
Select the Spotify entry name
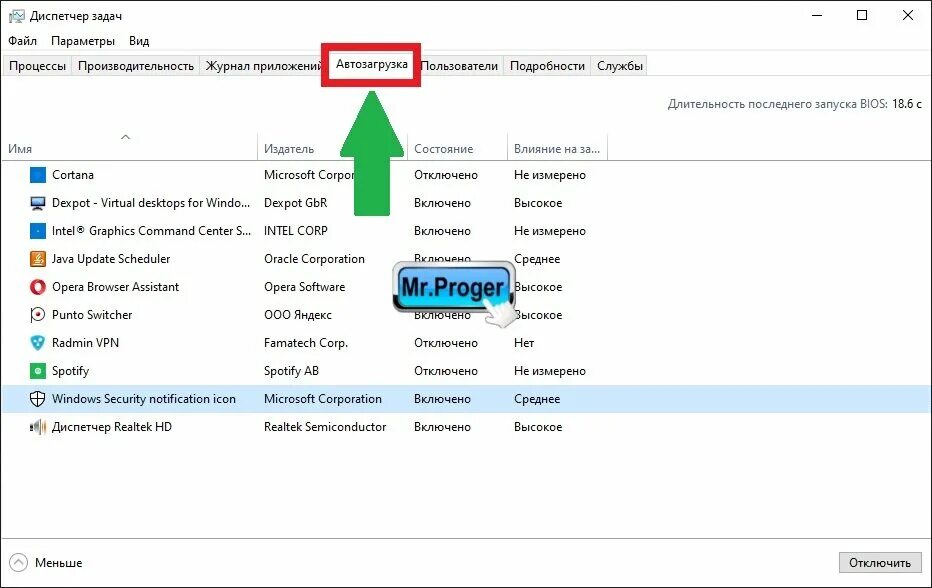[70, 371]
